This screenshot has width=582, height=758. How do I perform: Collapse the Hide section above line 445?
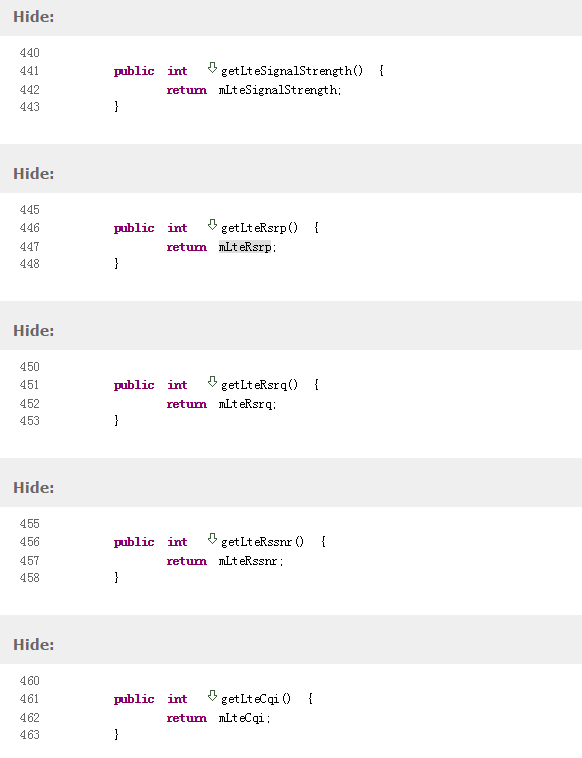34,174
